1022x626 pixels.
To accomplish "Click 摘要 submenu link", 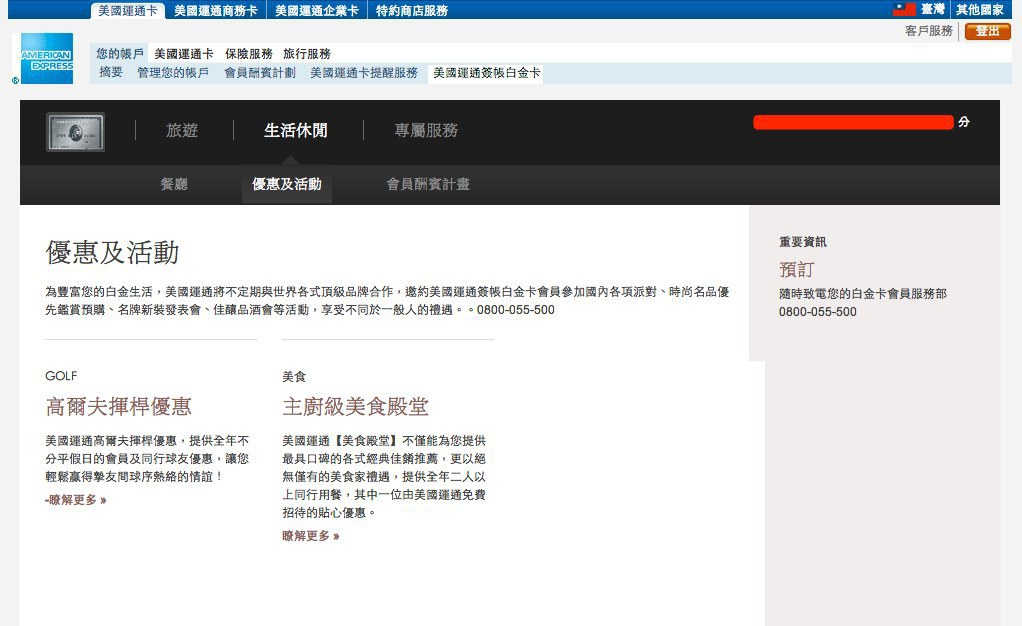I will 111,72.
